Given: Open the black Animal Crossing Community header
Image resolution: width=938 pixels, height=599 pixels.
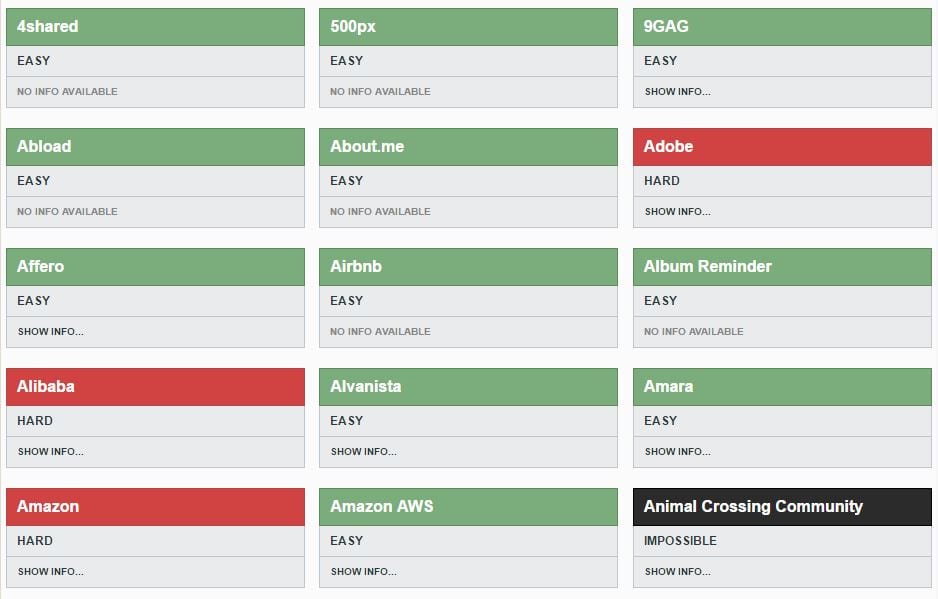Looking at the screenshot, I should pos(782,507).
